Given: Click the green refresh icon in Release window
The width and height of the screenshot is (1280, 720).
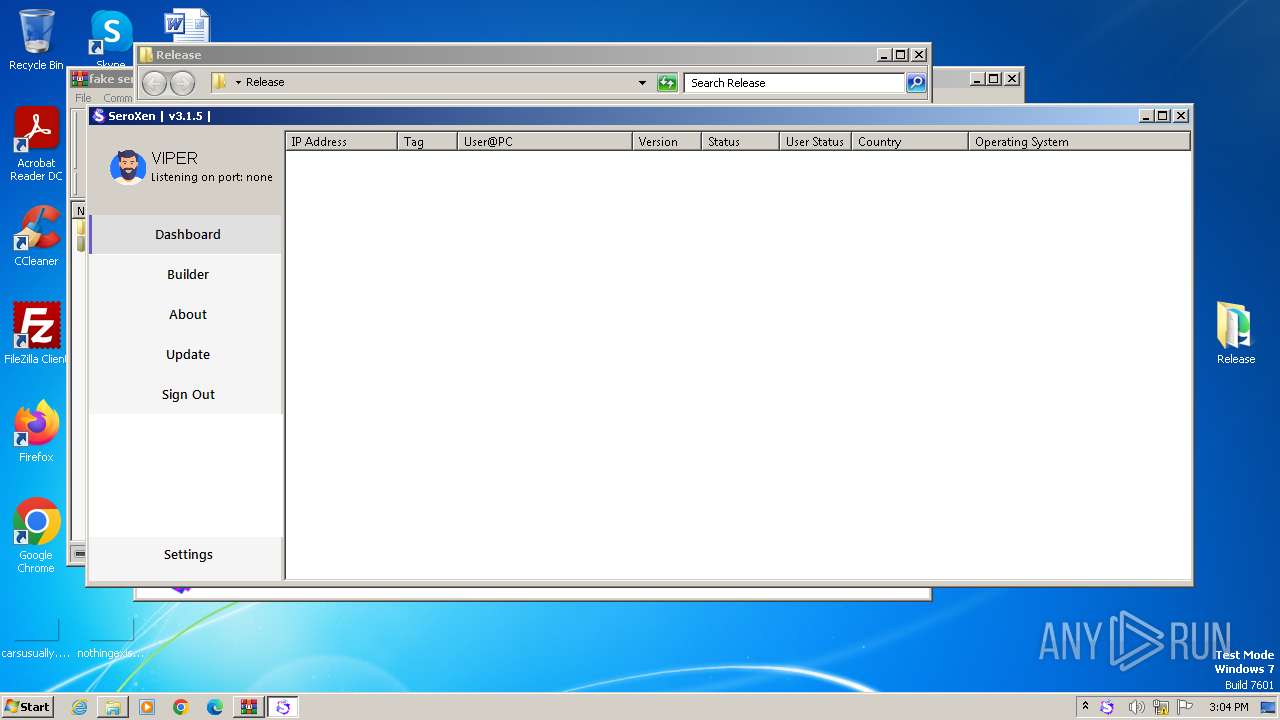Looking at the screenshot, I should click(x=667, y=83).
